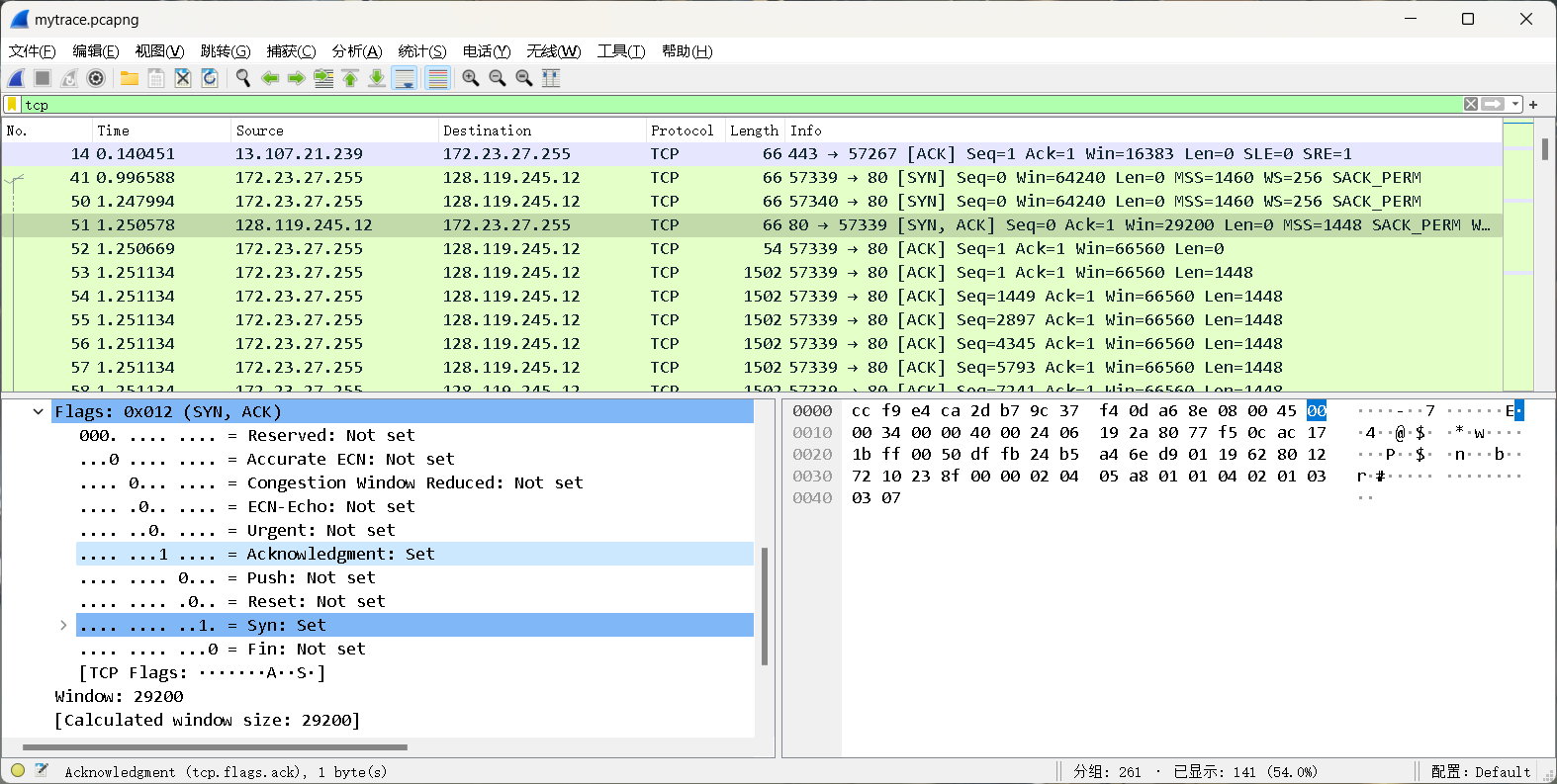Open the 分析(A) menu
Viewport: 1557px width, 784px height.
point(357,51)
